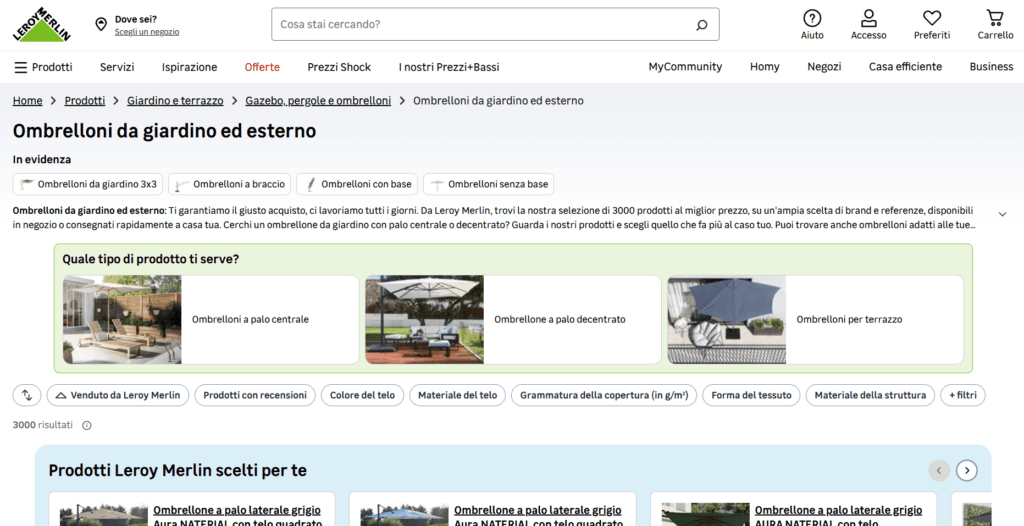This screenshot has height=526, width=1024.
Task: Open Grammatura della copertura filter
Action: pos(604,395)
